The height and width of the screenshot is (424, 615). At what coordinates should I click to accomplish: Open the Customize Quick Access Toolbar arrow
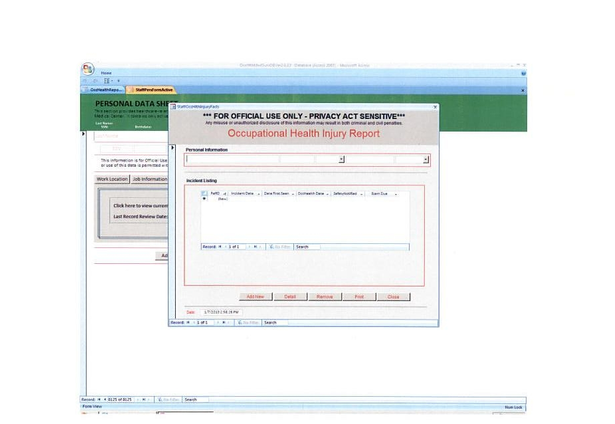click(x=118, y=81)
